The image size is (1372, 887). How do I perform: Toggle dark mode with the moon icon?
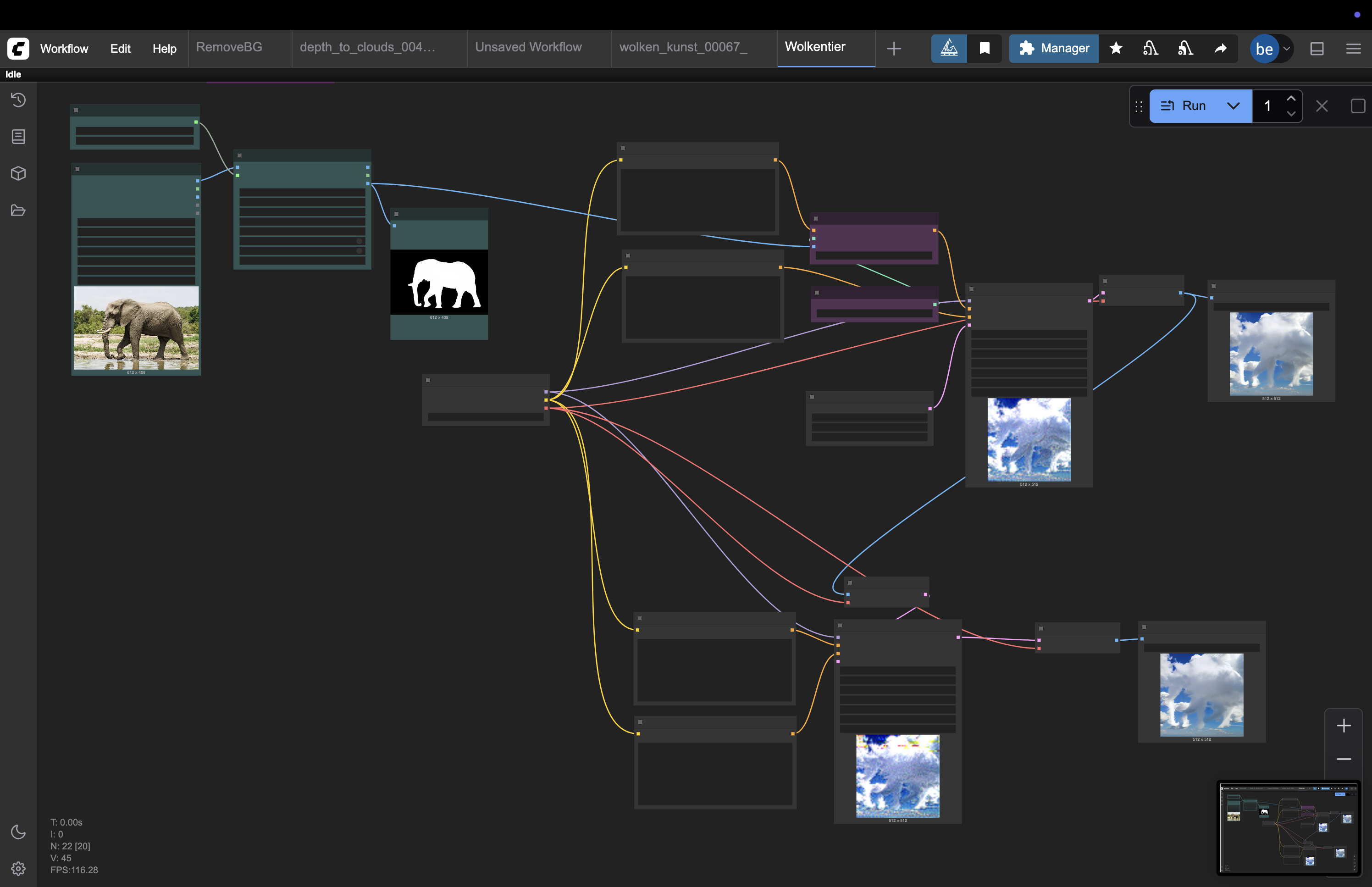click(x=18, y=832)
